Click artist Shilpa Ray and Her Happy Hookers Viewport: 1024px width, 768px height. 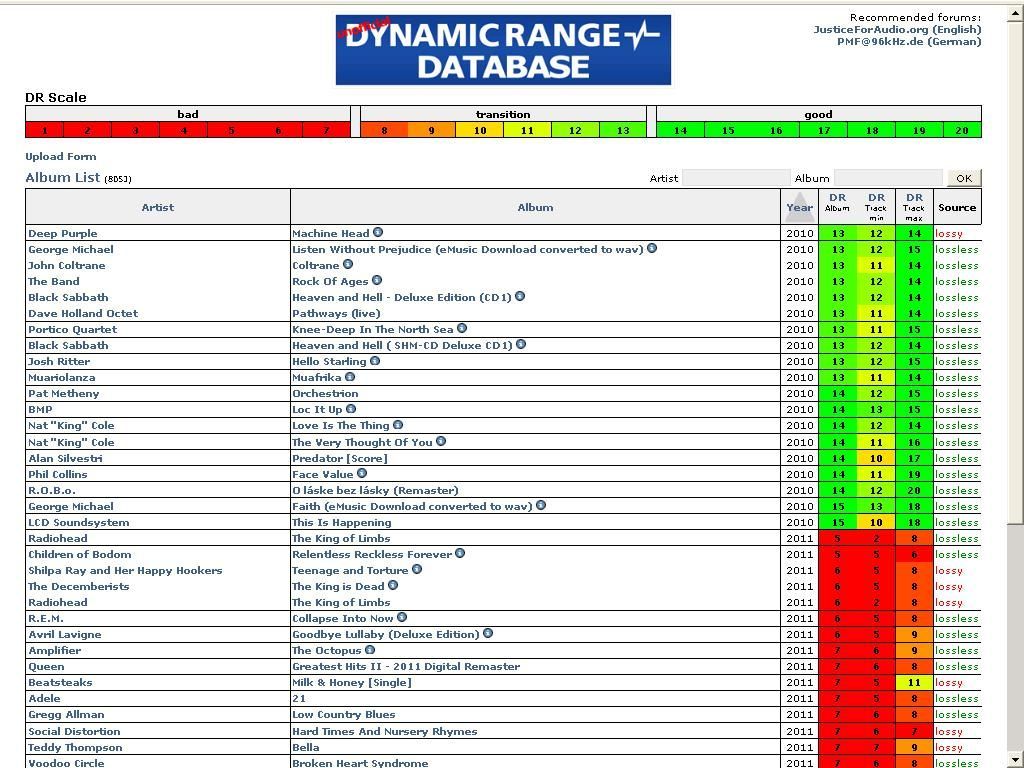point(125,570)
